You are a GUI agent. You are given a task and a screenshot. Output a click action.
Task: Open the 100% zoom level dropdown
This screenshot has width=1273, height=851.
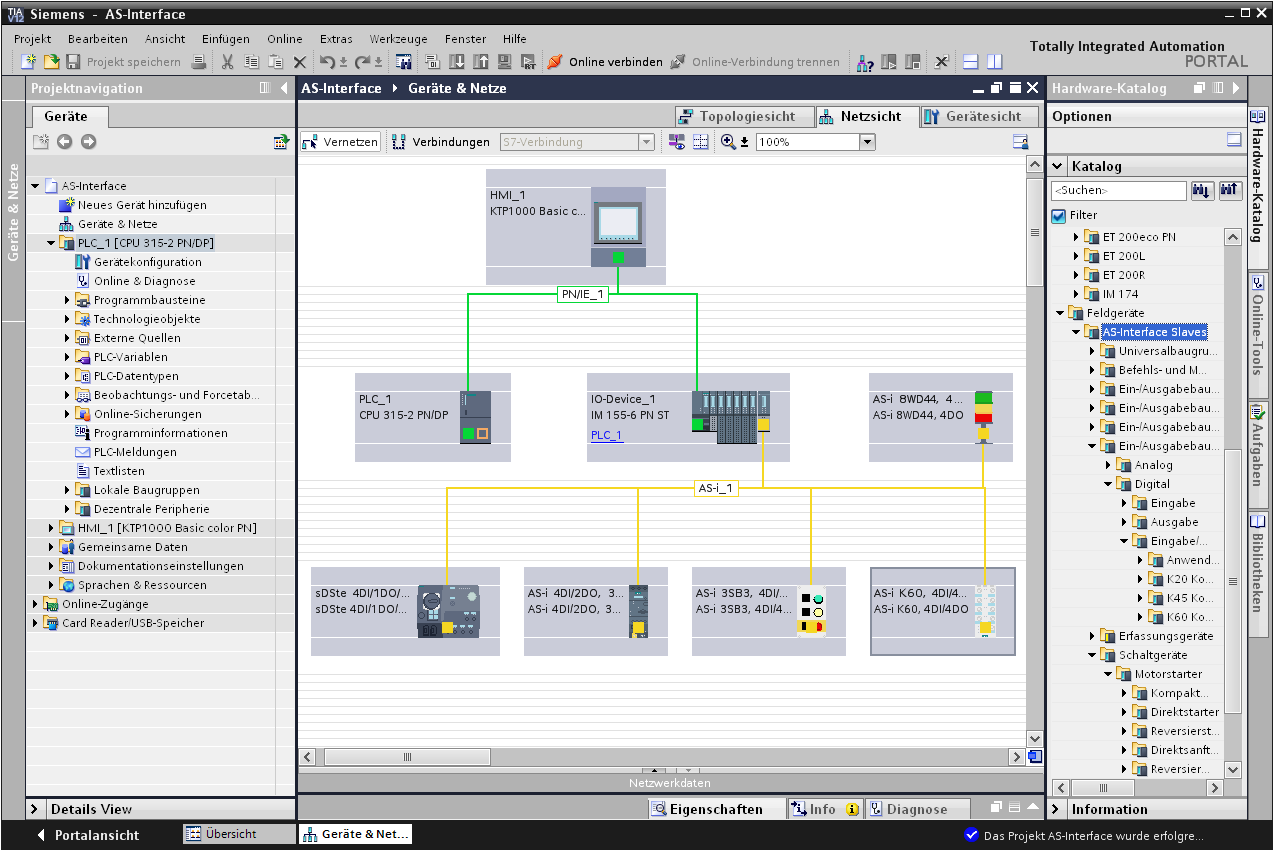pos(867,142)
